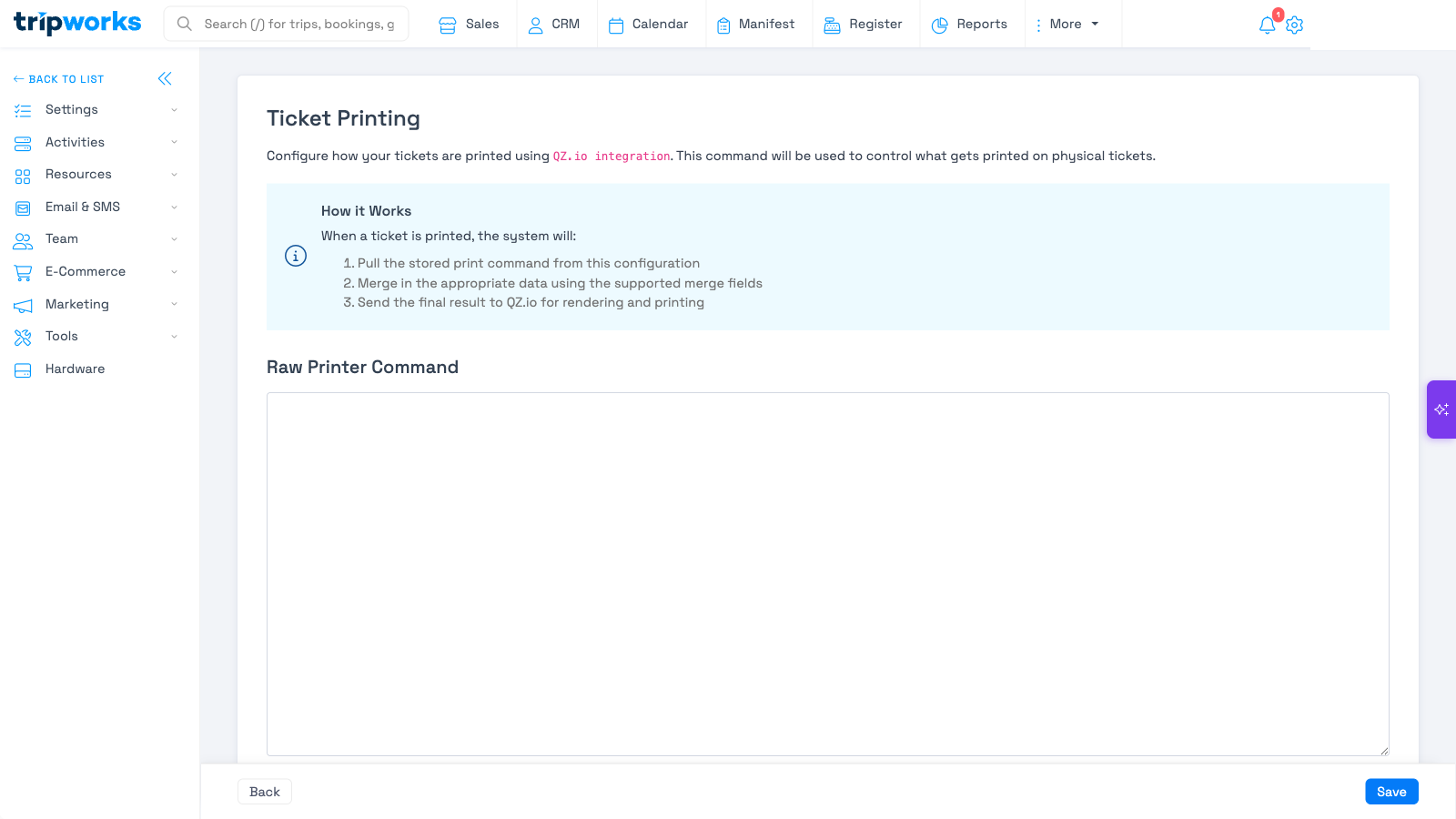The height and width of the screenshot is (819, 1456).
Task: Click the Reports pie chart icon
Action: coord(940,25)
